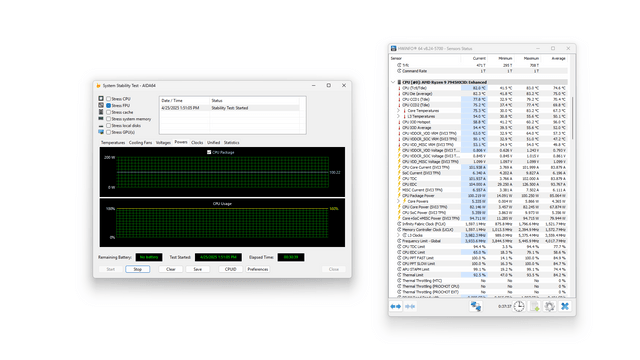Screen dimensions: 640x360
Task: Switch to the Temperatures tab
Action: [113, 142]
